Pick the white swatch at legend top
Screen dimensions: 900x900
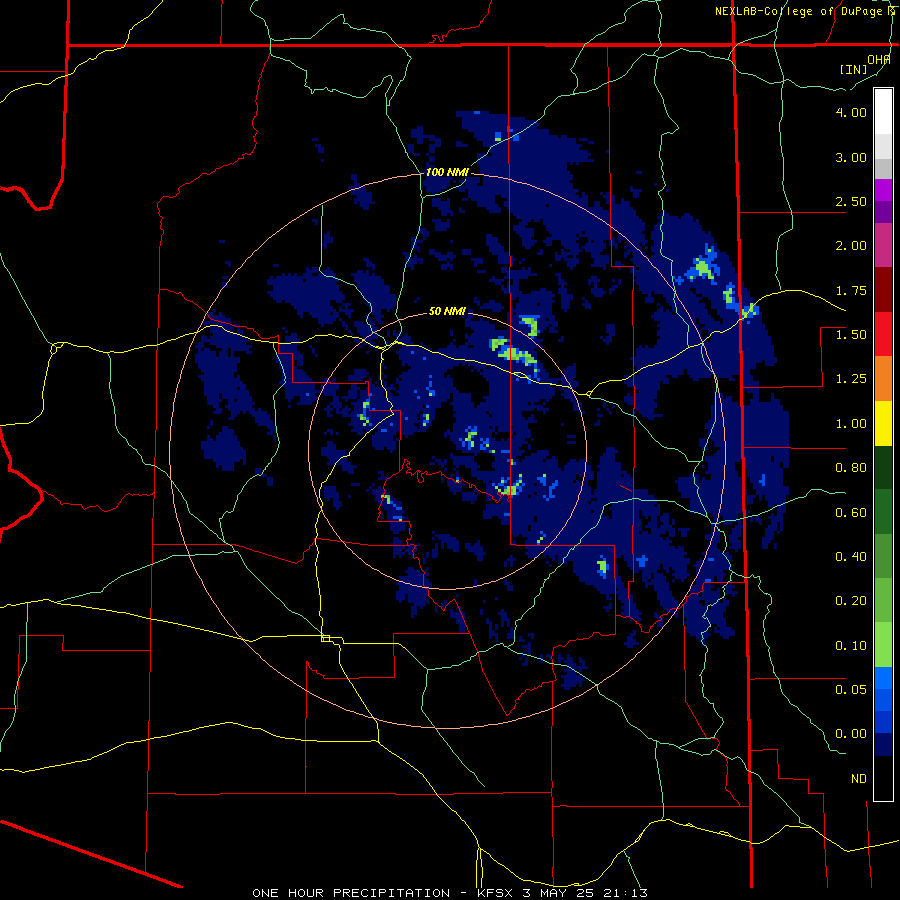click(x=883, y=111)
